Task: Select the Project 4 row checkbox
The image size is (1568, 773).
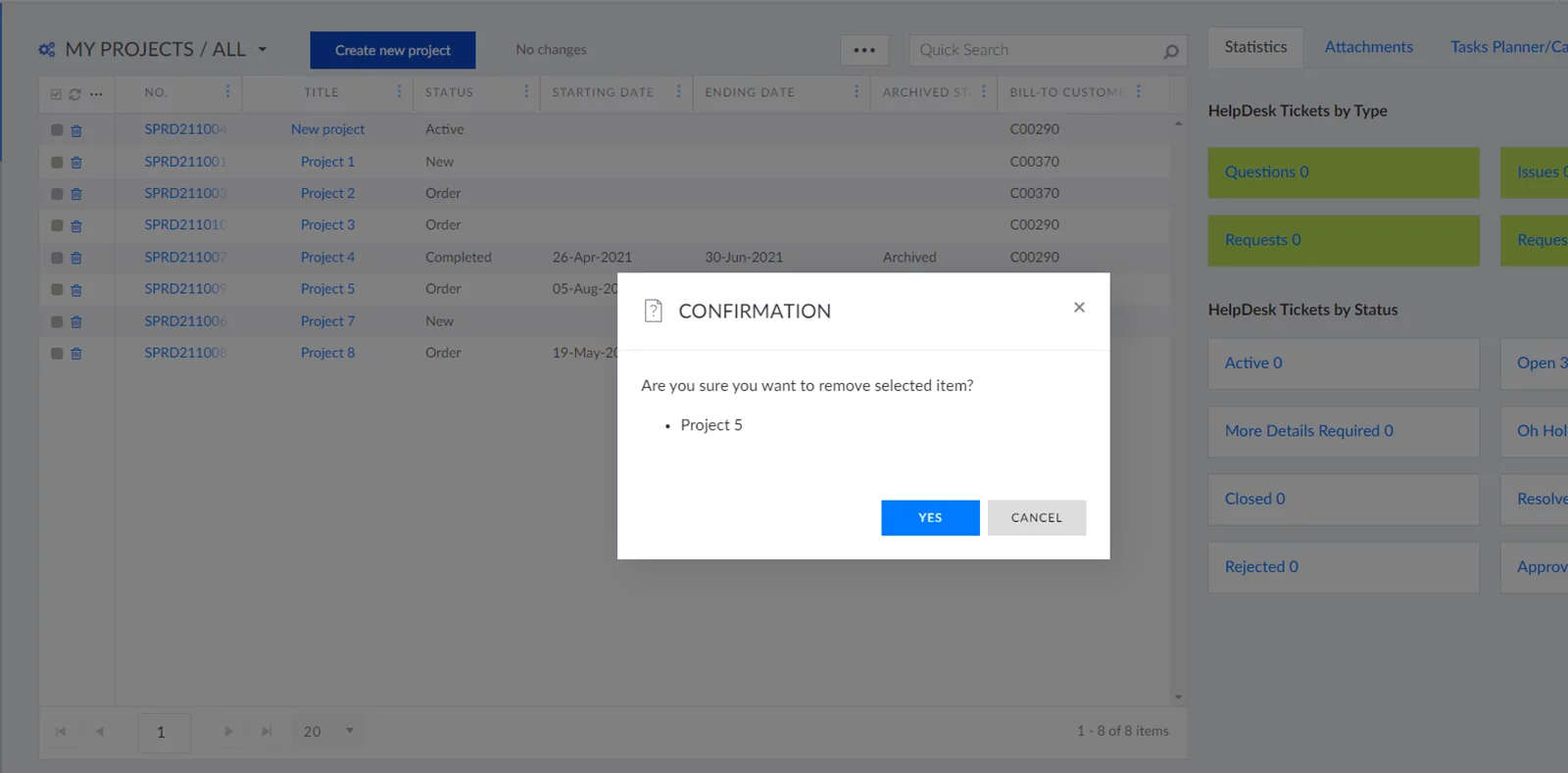Action: (57, 258)
